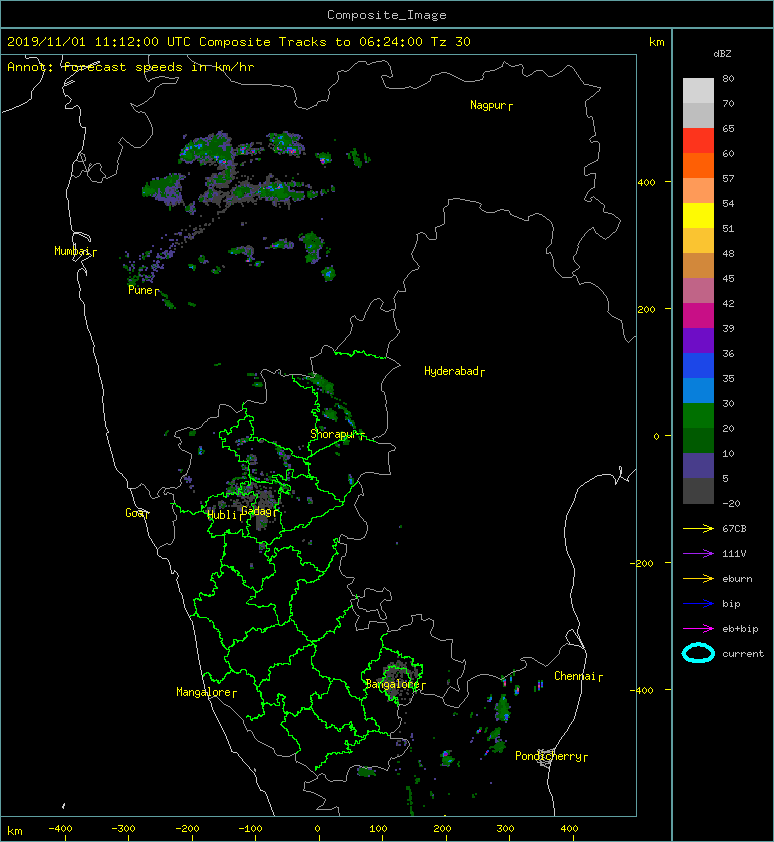
Task: Click the eburn arrow legend icon
Action: tap(698, 579)
